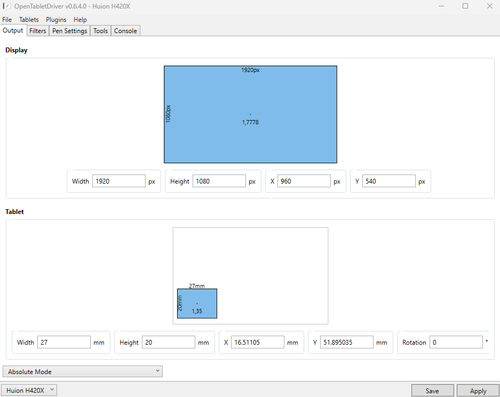Click the Save button

432,391
